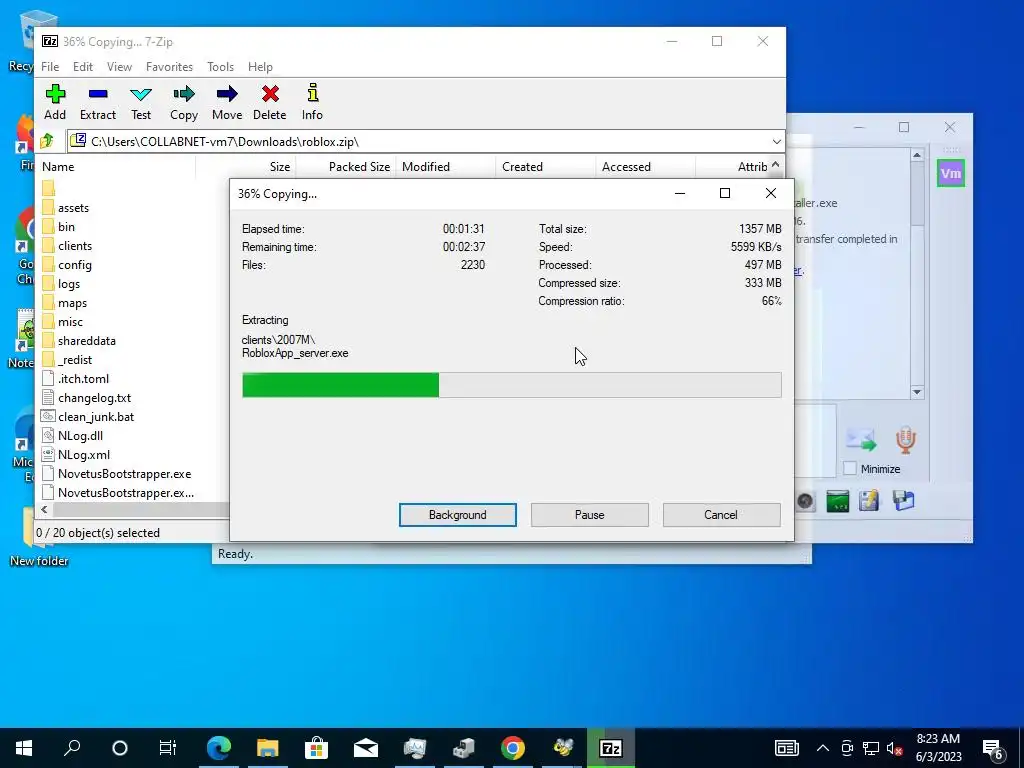Go up one folder level icon
Screen dimensions: 1024x768
pyautogui.click(x=47, y=141)
